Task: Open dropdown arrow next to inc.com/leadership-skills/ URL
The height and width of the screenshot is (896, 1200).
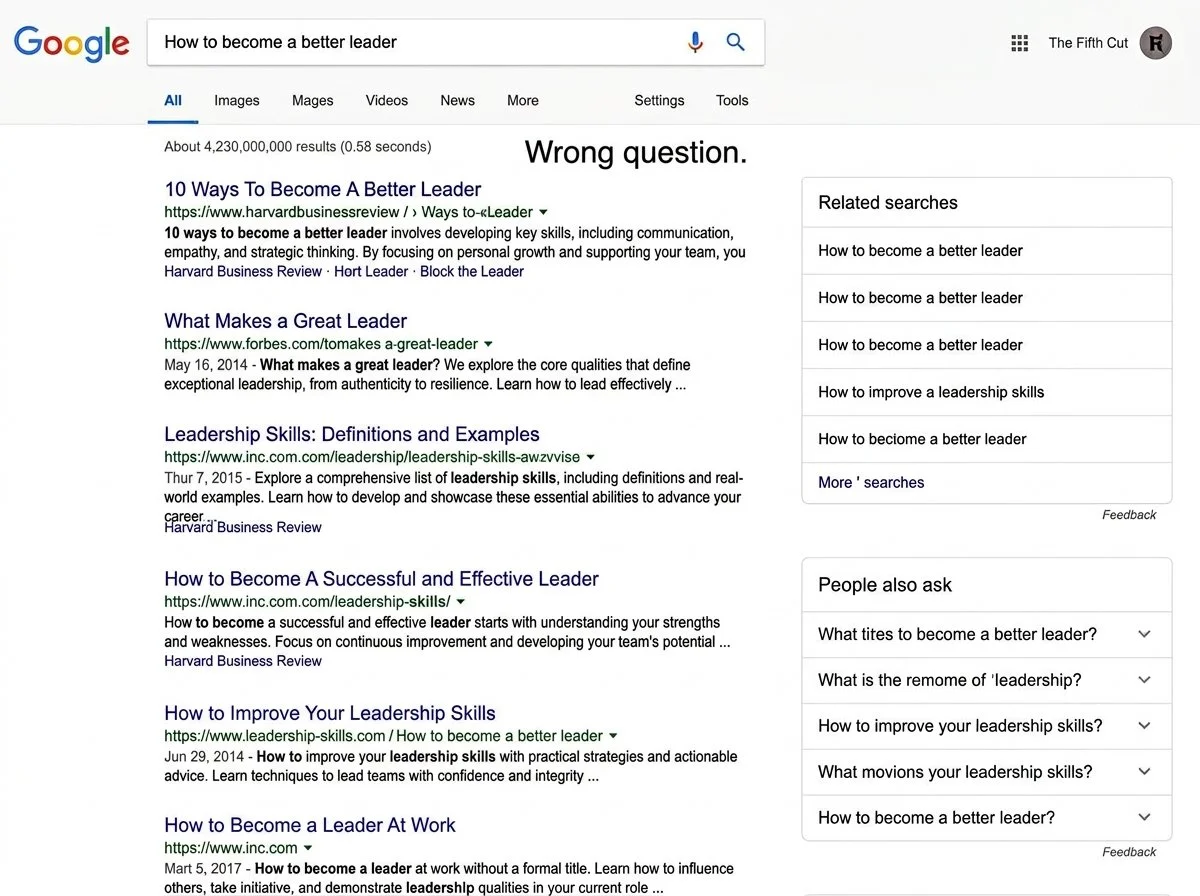Action: coord(461,602)
